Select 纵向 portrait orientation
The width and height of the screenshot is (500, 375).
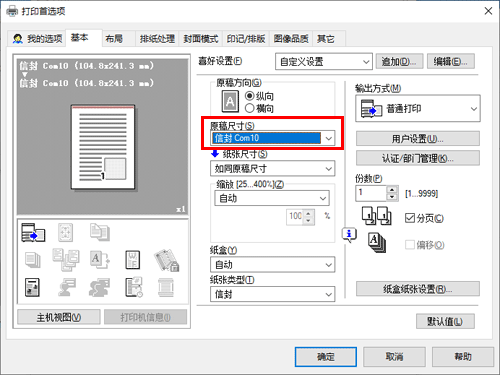click(x=250, y=96)
